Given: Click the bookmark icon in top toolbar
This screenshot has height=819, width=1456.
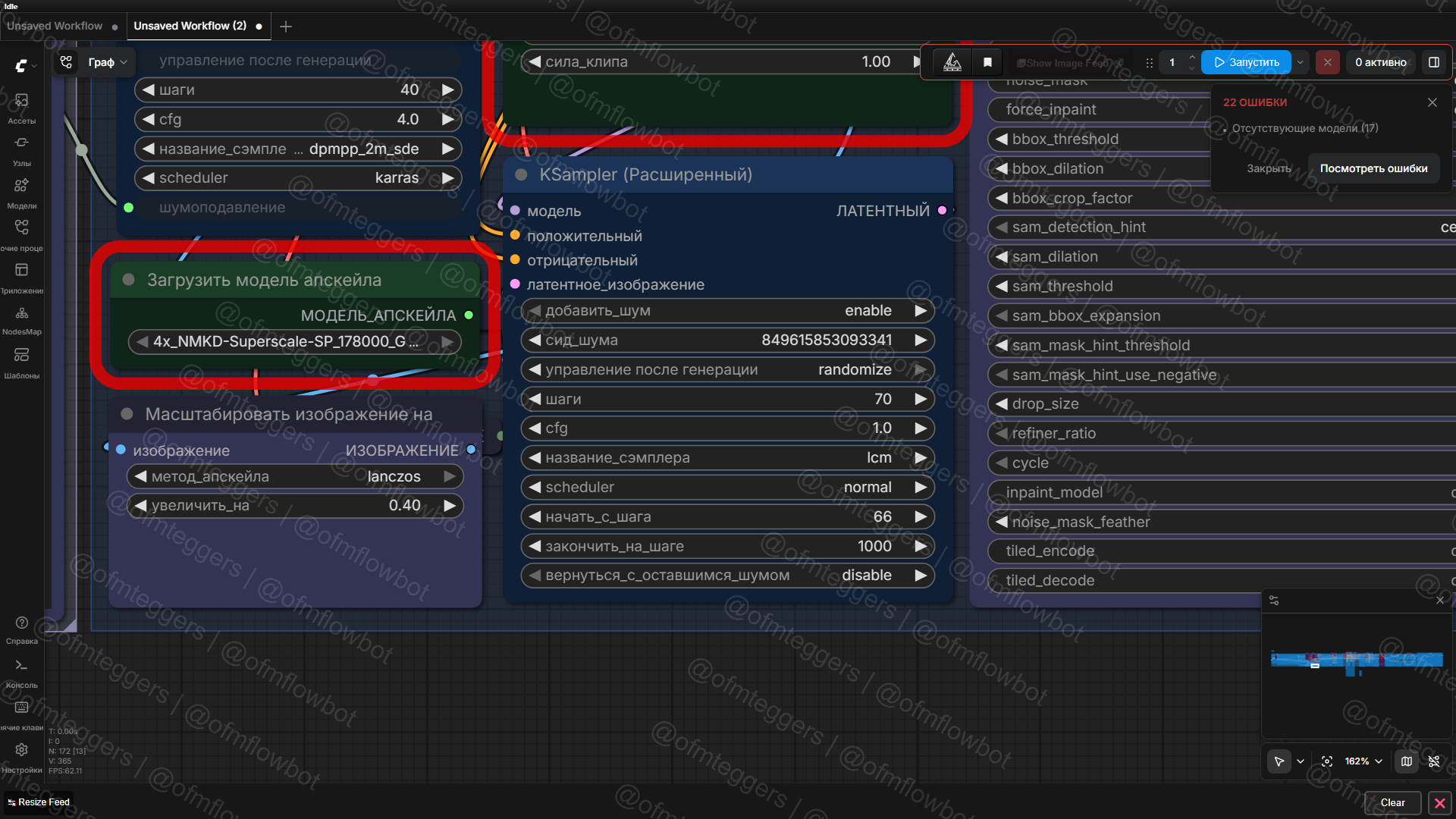Looking at the screenshot, I should pyautogui.click(x=987, y=62).
